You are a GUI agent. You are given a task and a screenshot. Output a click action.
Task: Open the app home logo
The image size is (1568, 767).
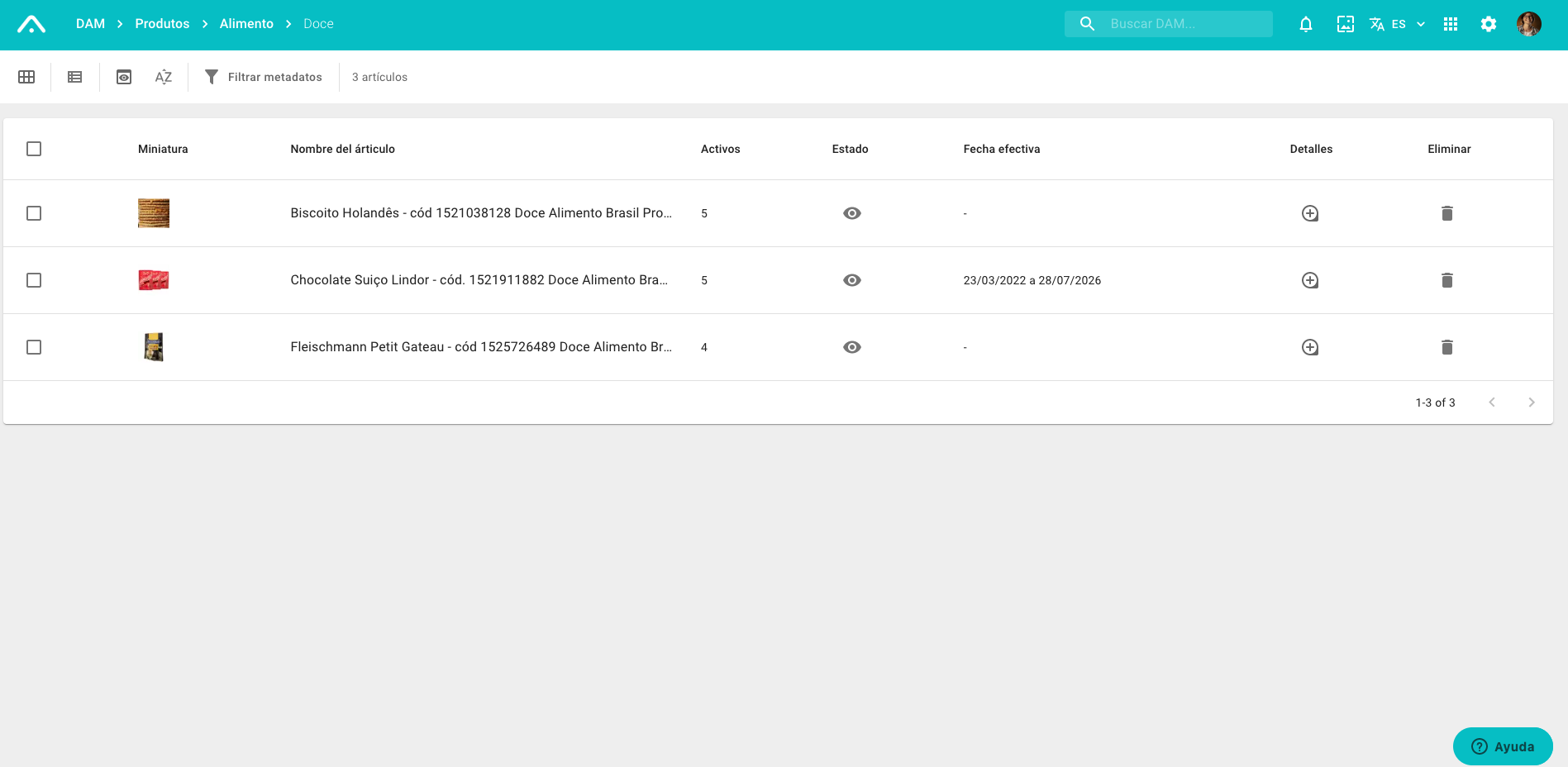point(31,24)
